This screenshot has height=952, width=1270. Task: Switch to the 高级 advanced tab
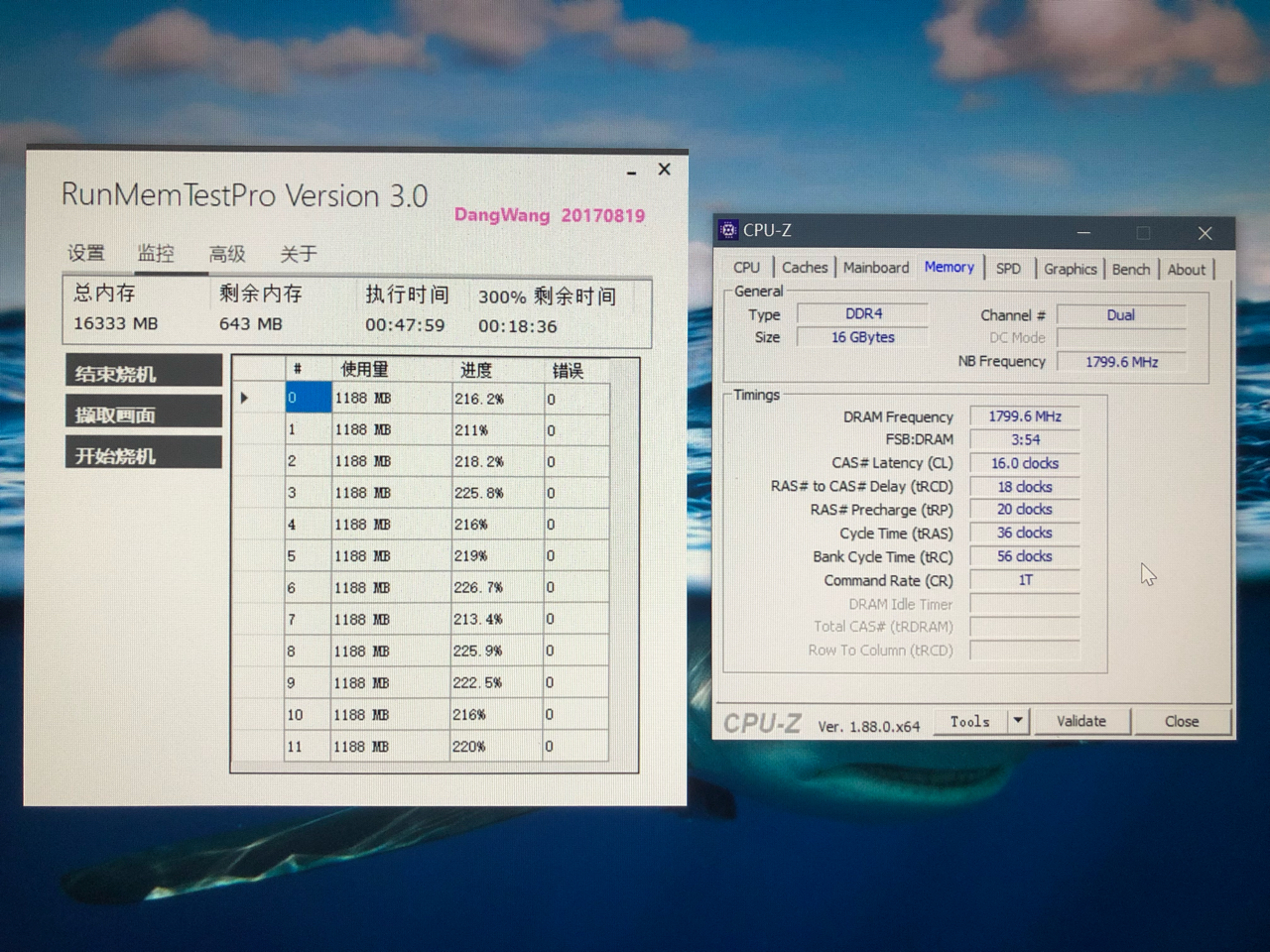pos(227,254)
